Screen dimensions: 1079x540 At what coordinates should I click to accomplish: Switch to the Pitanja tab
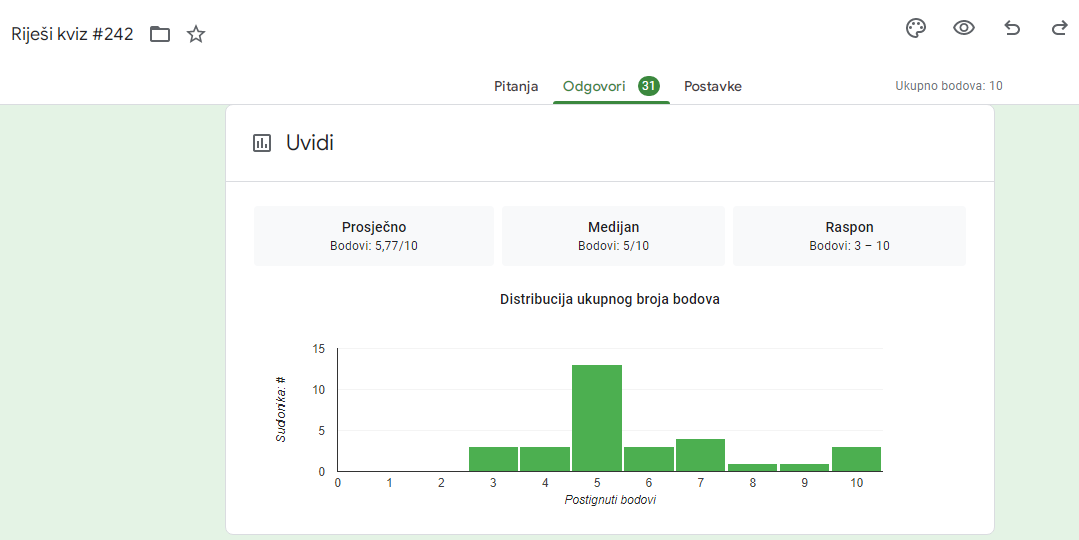coord(516,87)
